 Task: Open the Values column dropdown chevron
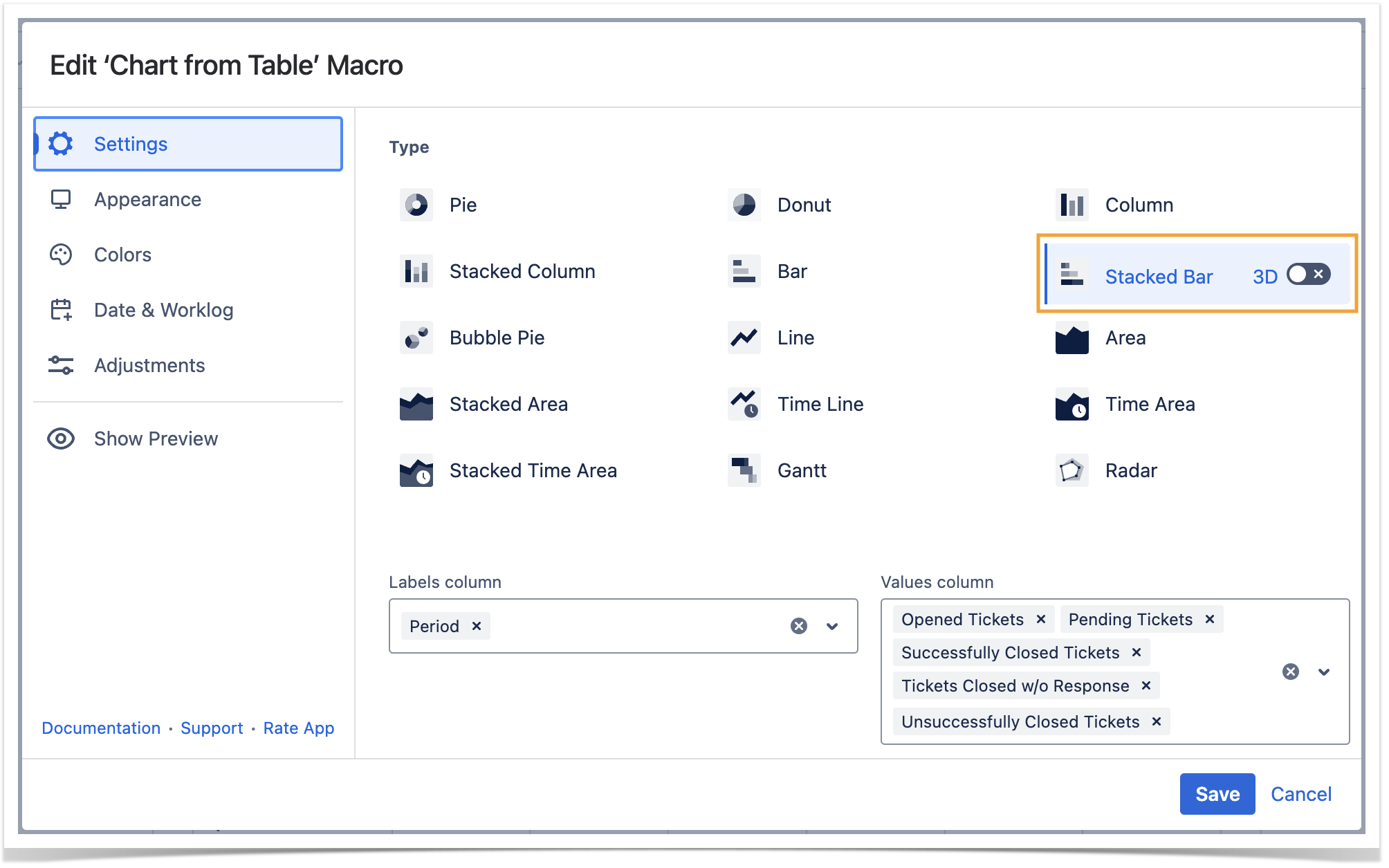(x=1323, y=672)
